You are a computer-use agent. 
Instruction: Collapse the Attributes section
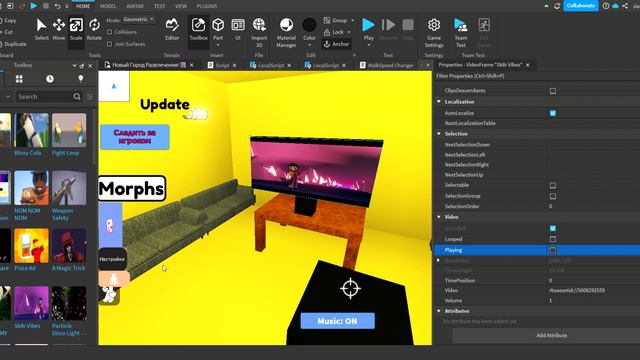point(439,311)
